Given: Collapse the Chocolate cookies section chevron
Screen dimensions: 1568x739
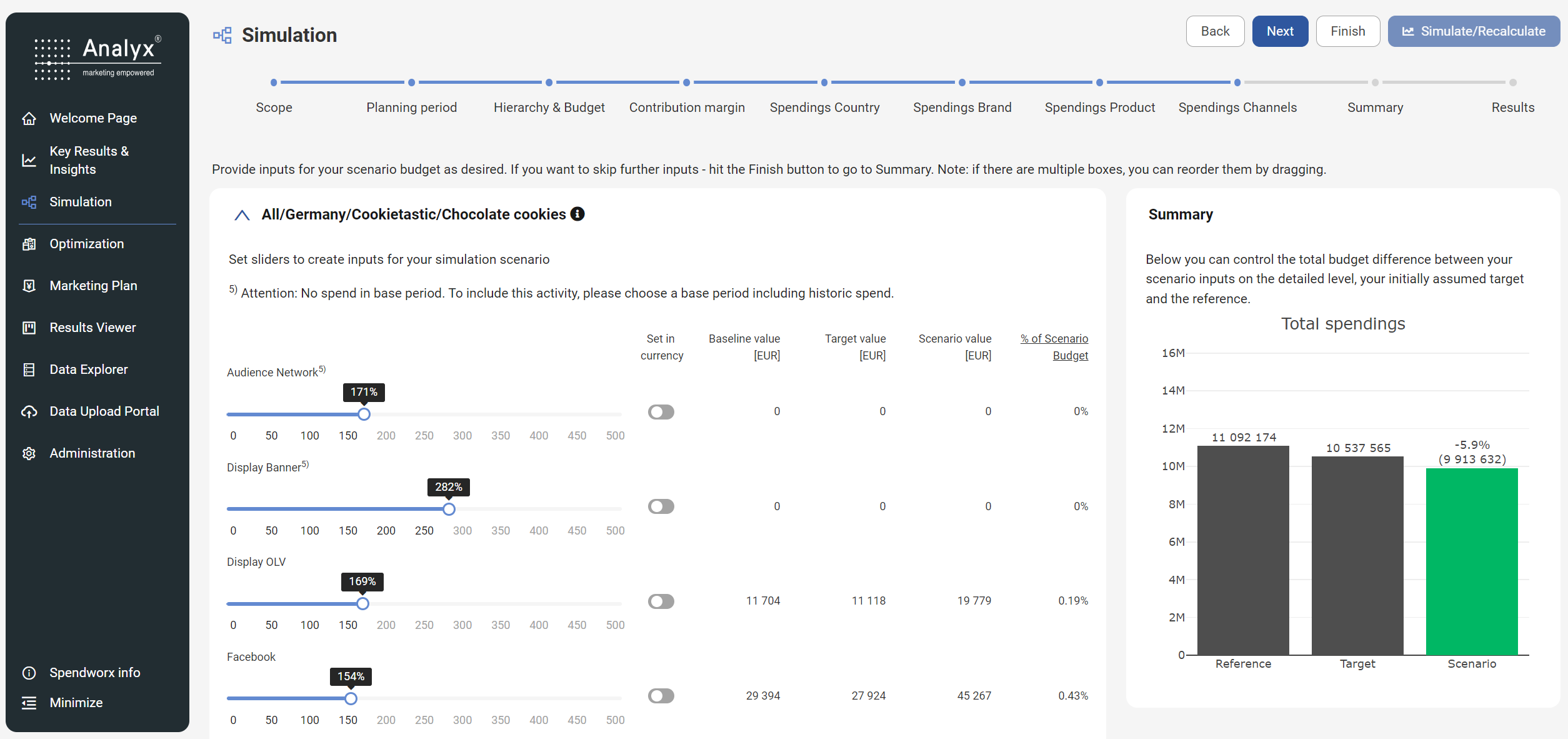Looking at the screenshot, I should tap(242, 215).
